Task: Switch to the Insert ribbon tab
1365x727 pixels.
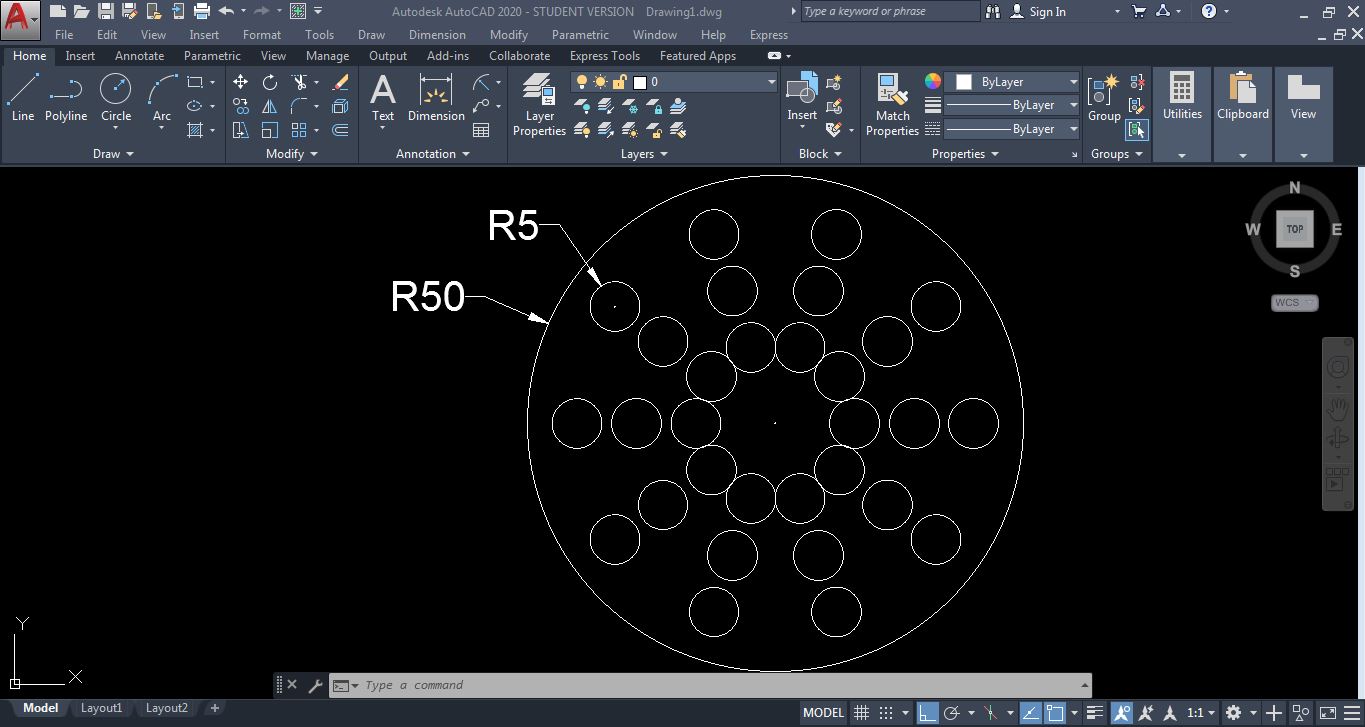Action: [80, 55]
